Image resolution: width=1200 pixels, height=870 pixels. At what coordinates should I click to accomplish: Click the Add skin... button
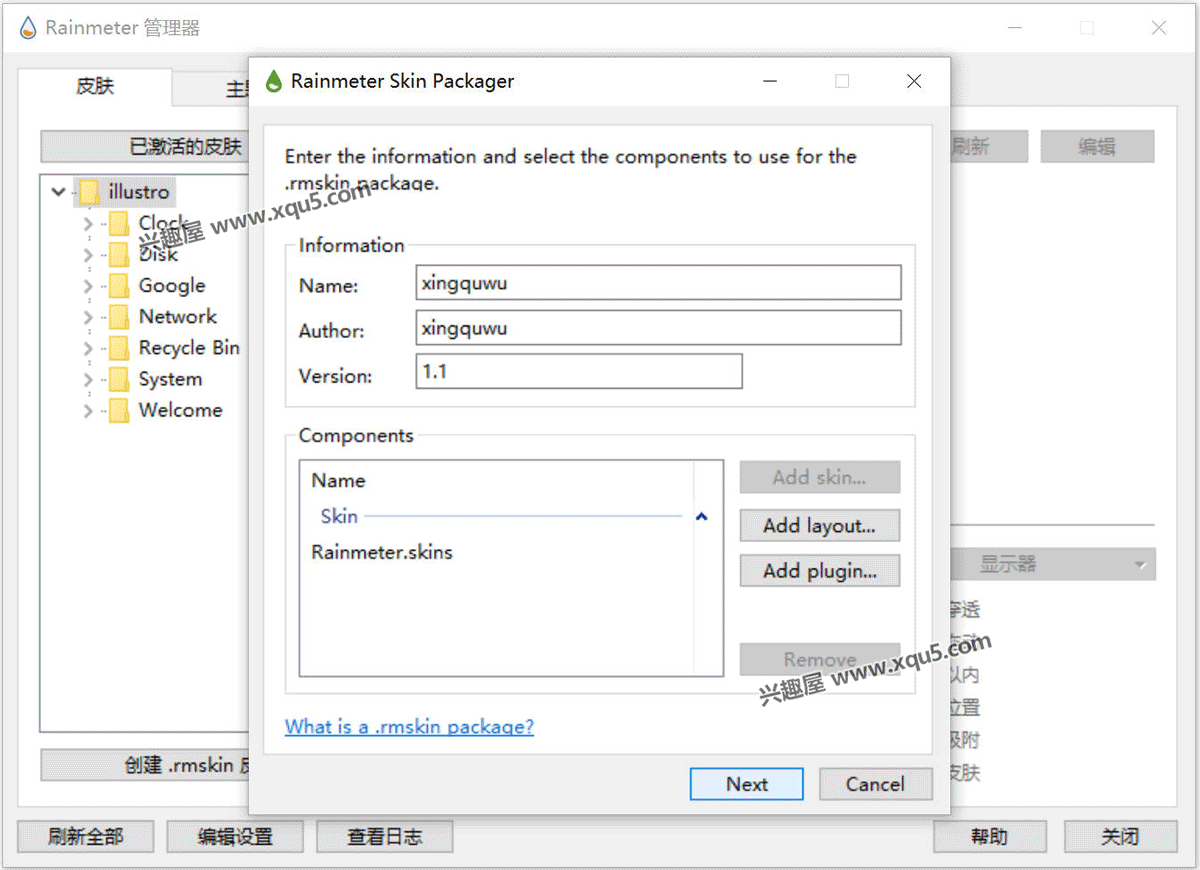click(820, 477)
